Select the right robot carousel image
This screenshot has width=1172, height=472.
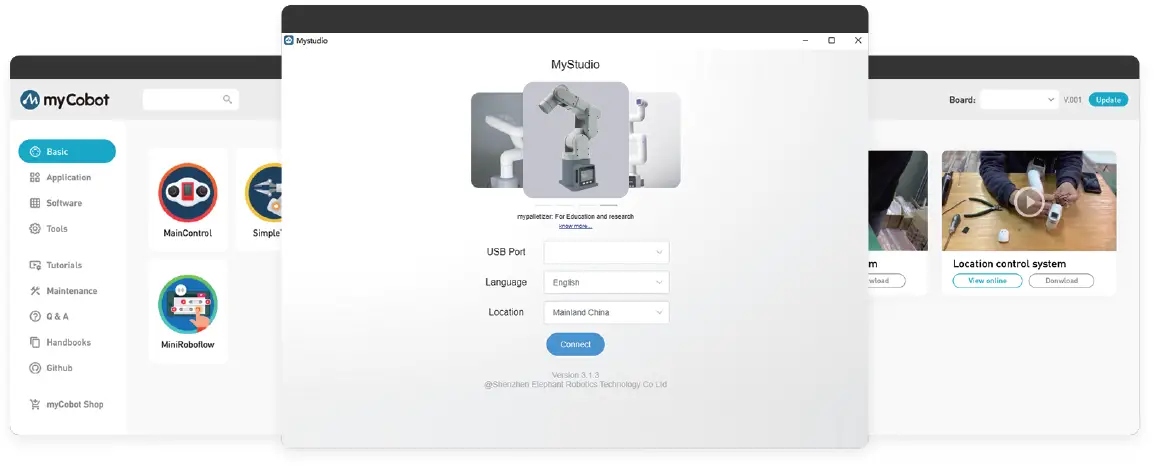(655, 140)
